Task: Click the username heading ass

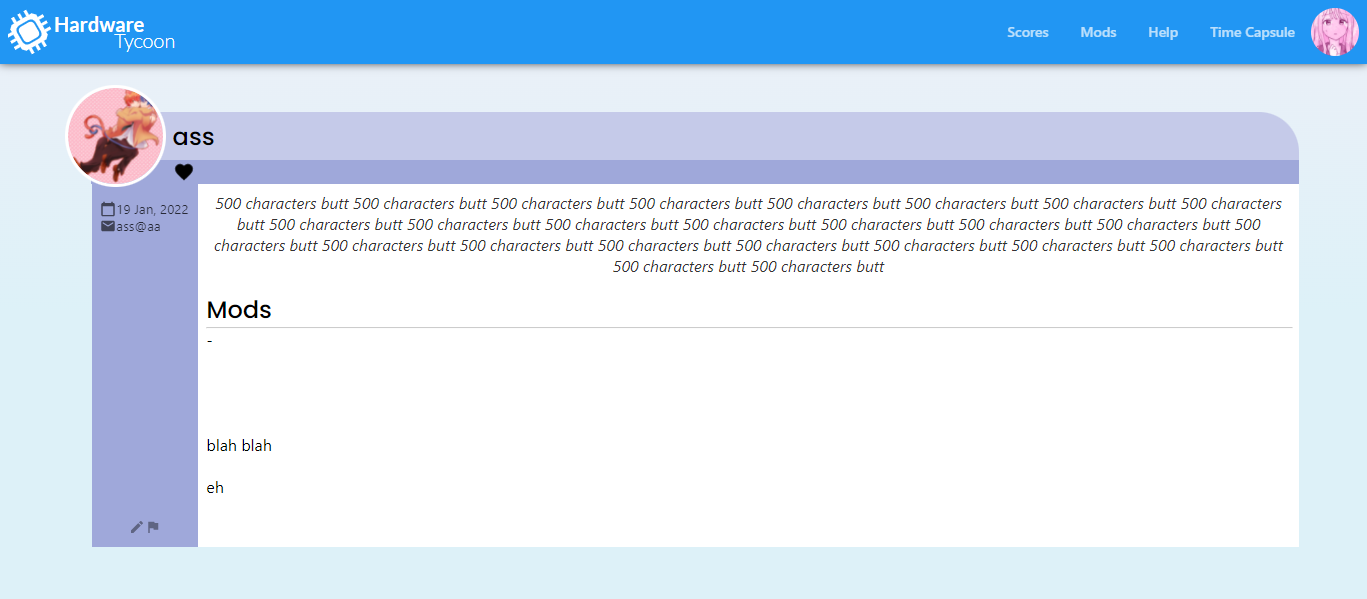Action: (x=194, y=137)
